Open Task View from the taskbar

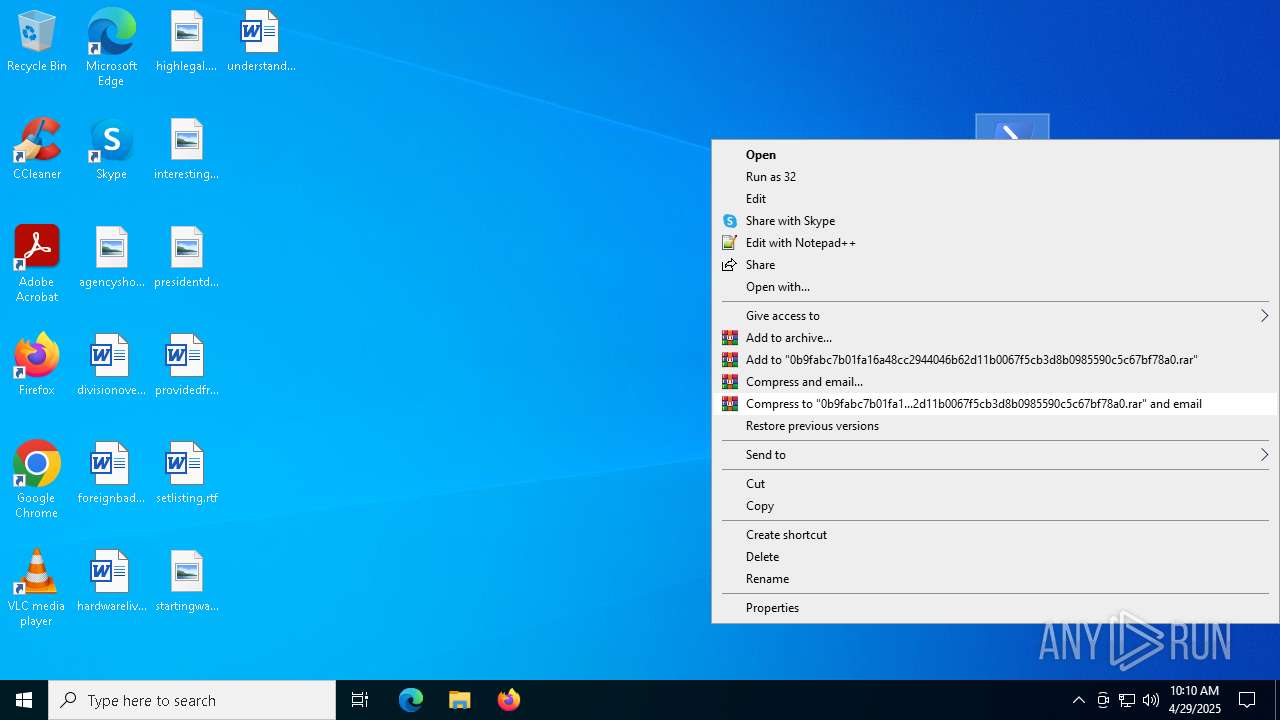360,700
